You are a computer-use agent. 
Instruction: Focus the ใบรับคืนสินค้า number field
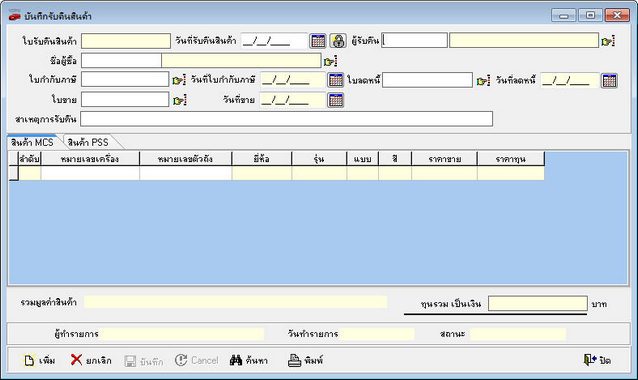(x=126, y=41)
